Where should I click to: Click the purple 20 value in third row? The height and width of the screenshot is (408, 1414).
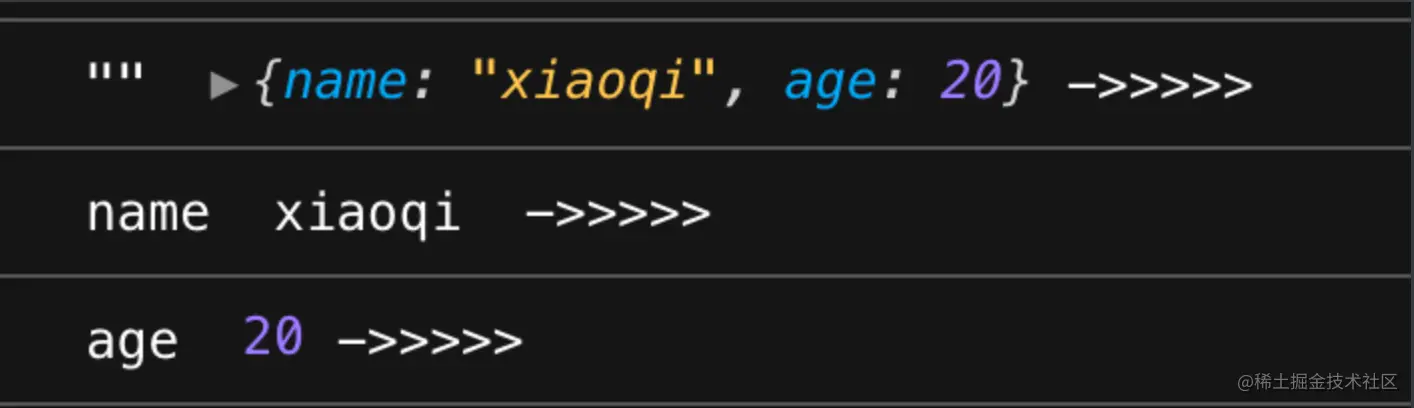coord(273,337)
